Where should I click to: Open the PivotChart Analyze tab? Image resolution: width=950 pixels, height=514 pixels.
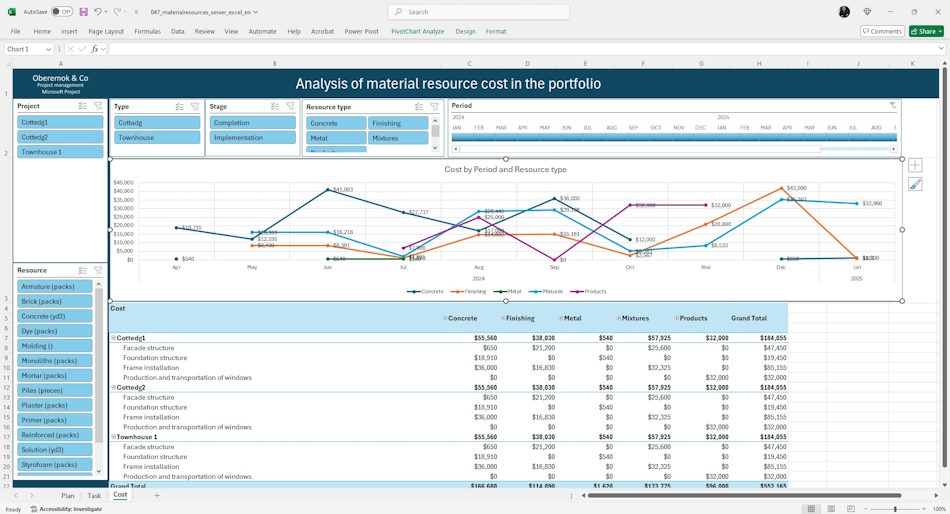417,31
